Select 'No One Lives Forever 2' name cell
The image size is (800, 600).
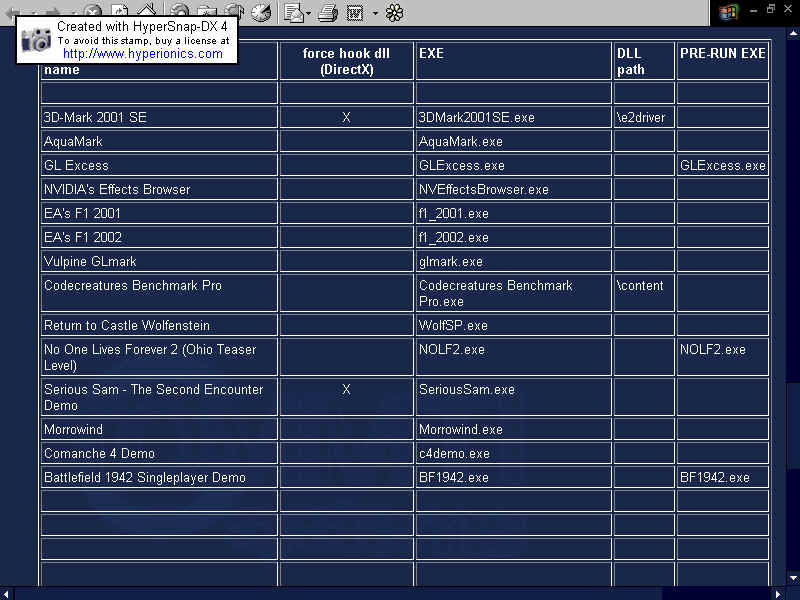(x=159, y=357)
